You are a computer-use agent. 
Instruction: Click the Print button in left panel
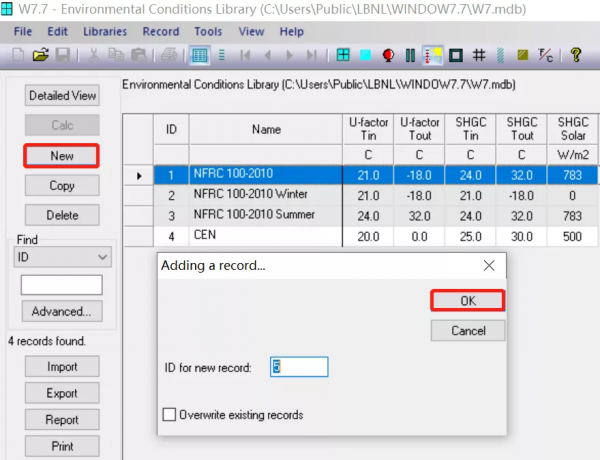click(x=62, y=446)
